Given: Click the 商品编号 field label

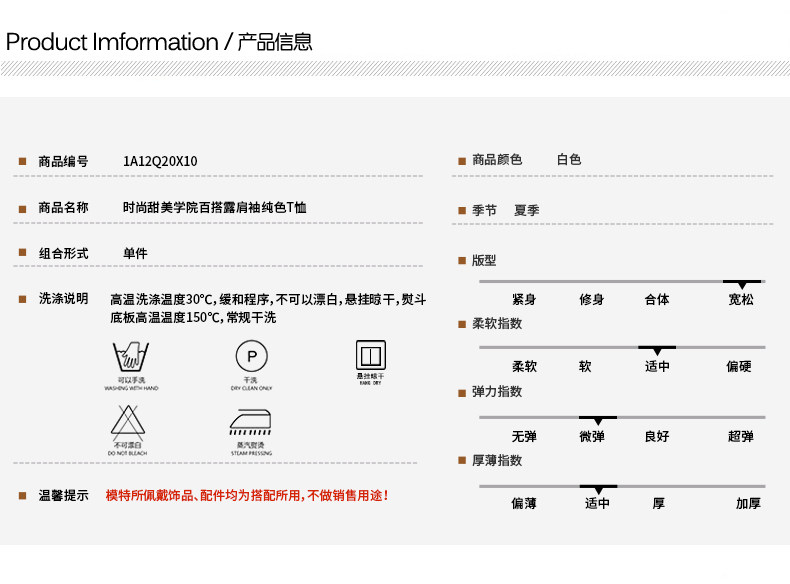Looking at the screenshot, I should (x=63, y=161).
